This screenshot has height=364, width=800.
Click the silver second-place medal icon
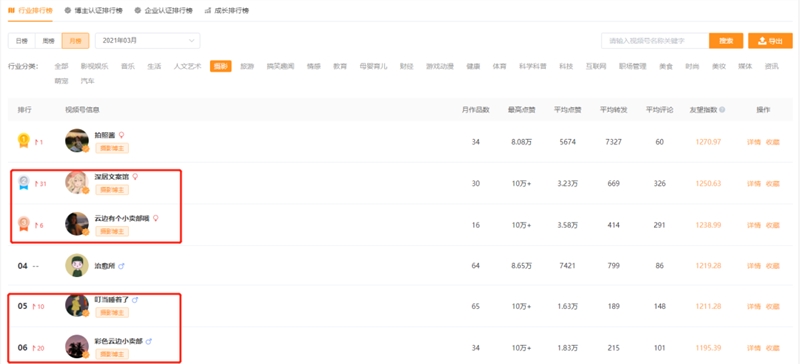click(x=23, y=182)
